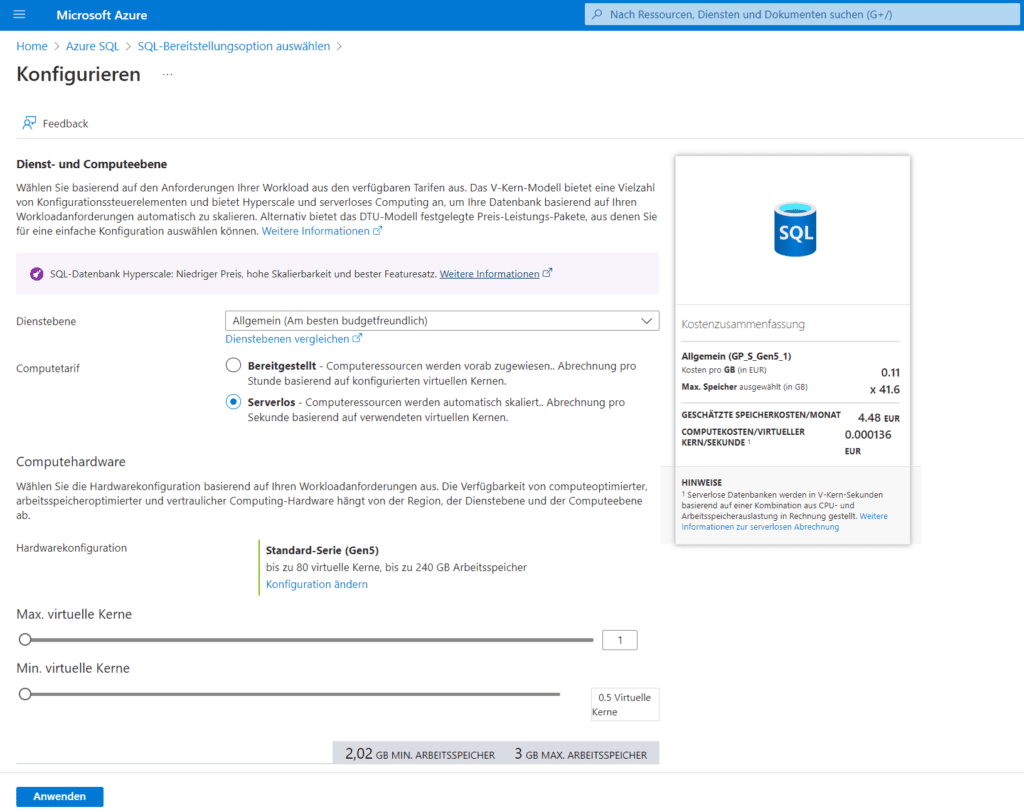Click Kostenzusammenfassung heading
1024x812 pixels.
743,324
